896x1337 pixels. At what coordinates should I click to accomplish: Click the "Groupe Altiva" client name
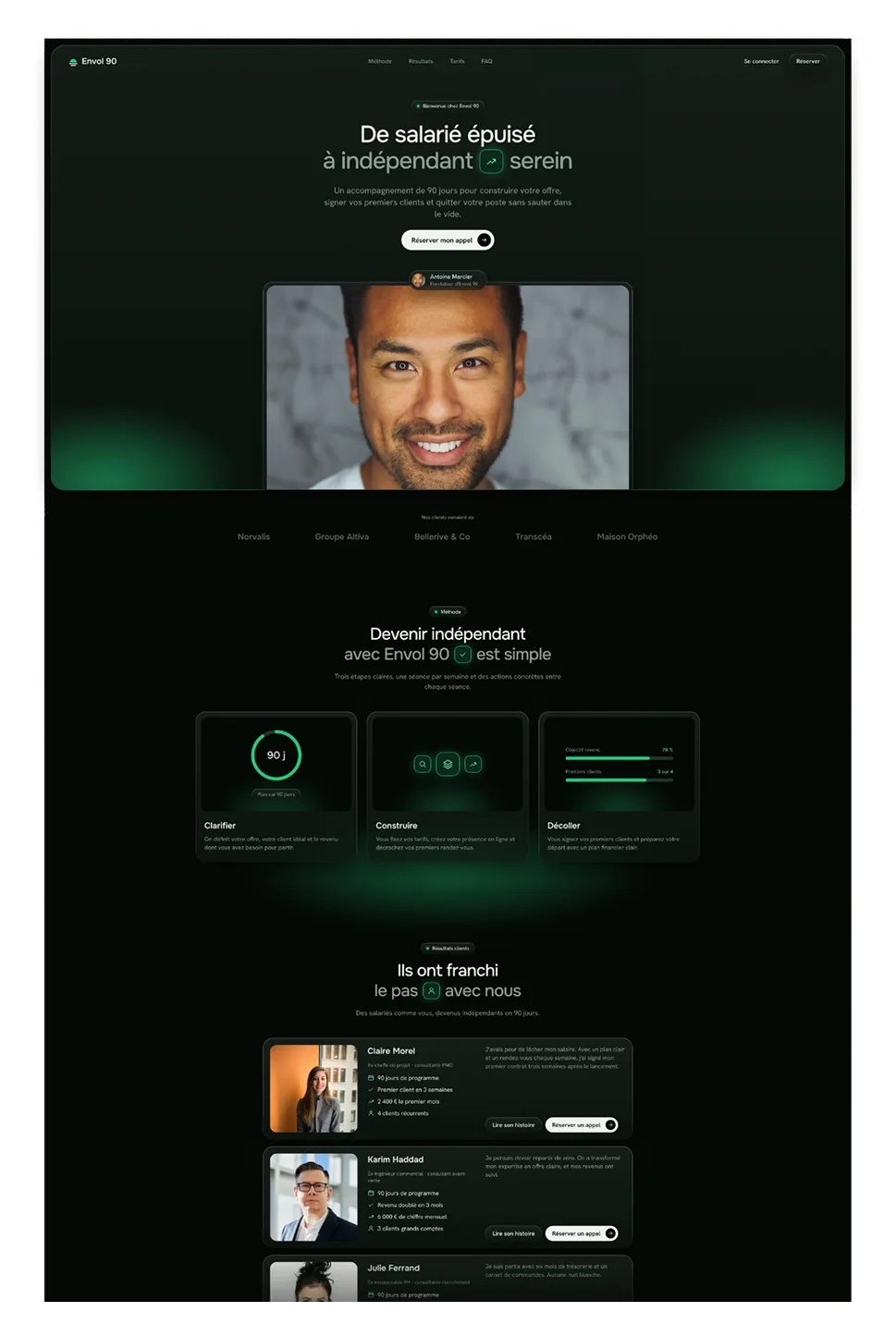(x=342, y=537)
